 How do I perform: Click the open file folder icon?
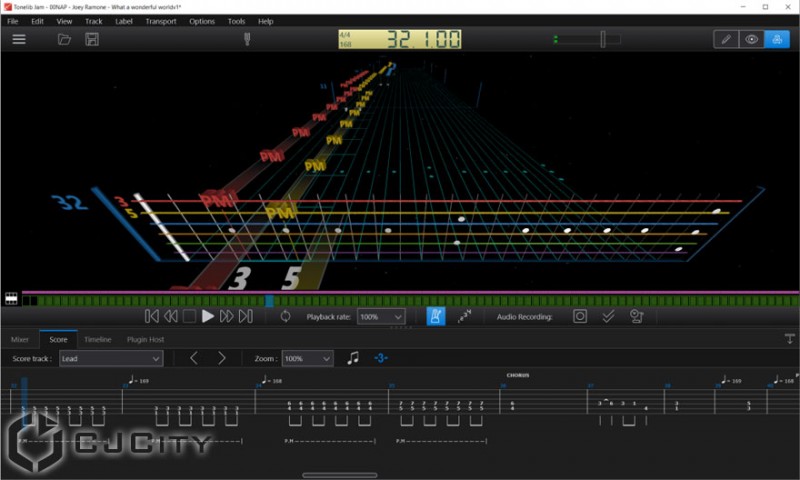(65, 39)
